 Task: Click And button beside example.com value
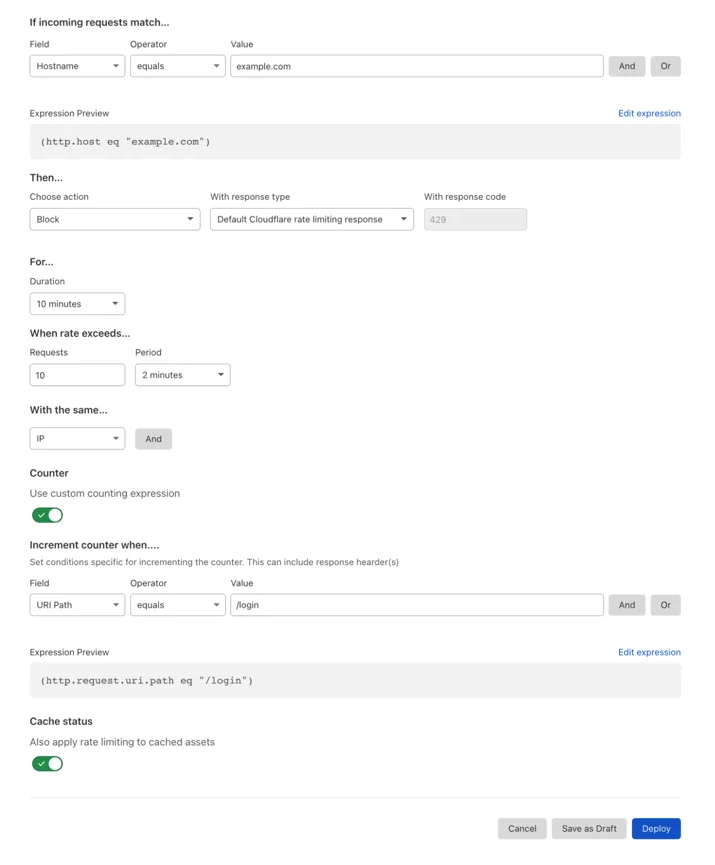[627, 66]
